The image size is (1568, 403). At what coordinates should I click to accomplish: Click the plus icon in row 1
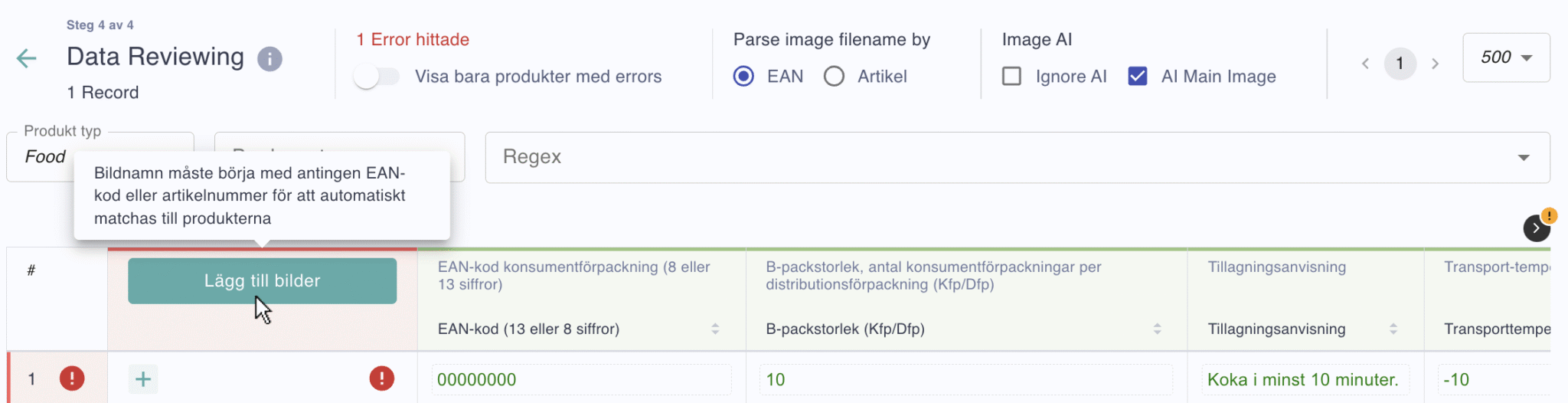pyautogui.click(x=143, y=379)
